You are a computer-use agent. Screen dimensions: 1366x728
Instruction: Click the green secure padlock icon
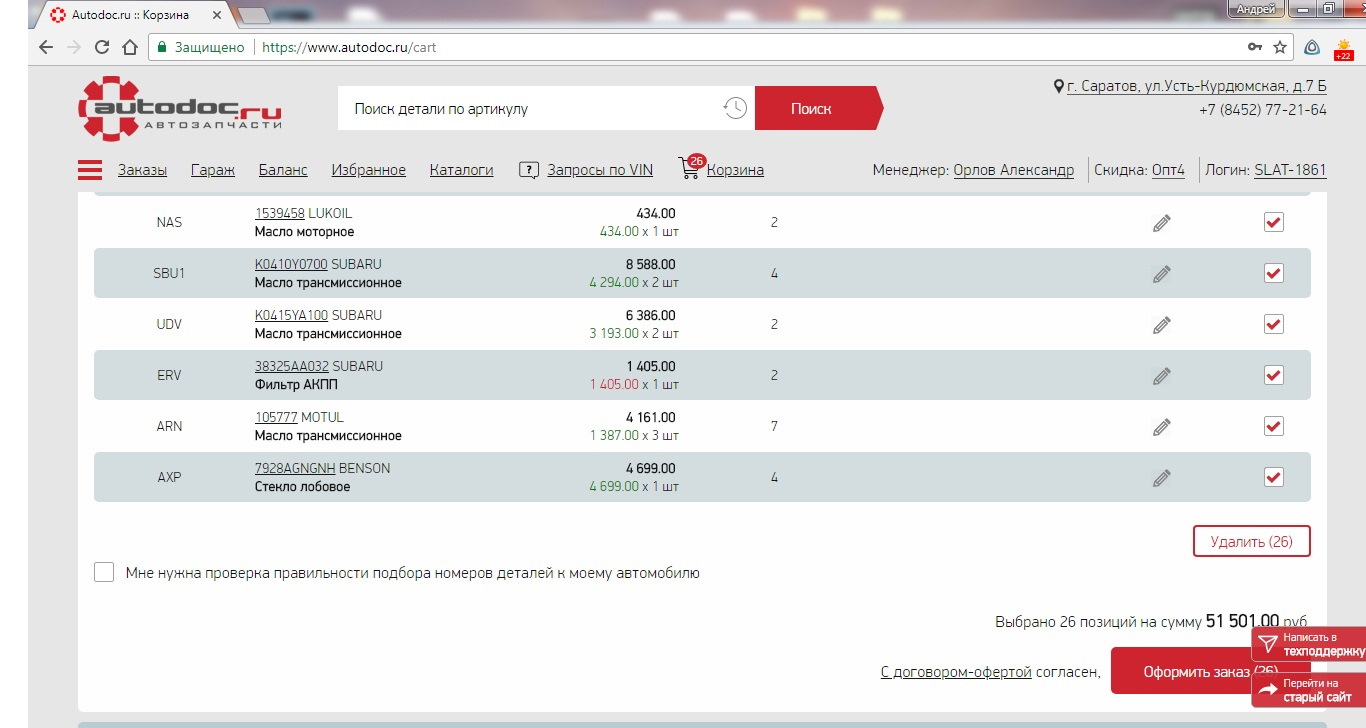coord(161,47)
